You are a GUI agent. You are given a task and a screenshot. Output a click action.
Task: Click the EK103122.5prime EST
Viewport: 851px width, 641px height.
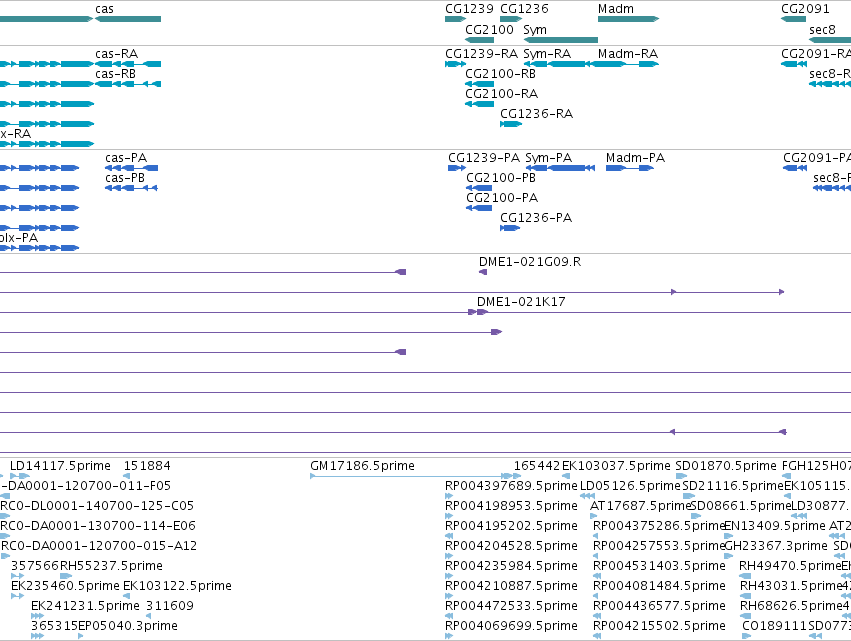point(127,596)
